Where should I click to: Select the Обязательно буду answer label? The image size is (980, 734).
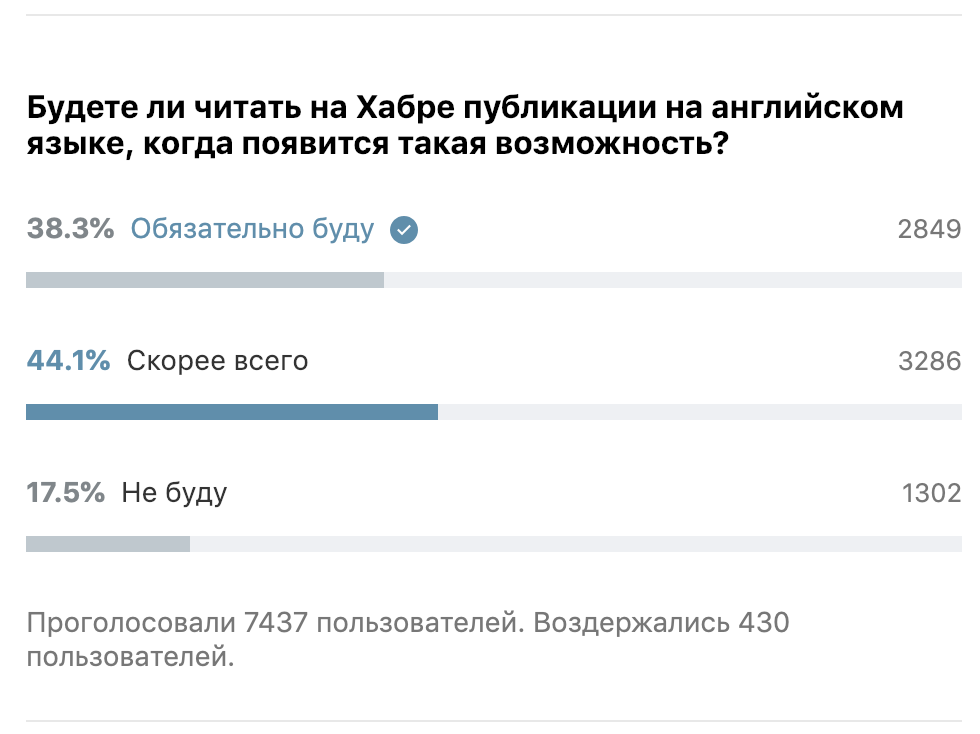(x=252, y=229)
